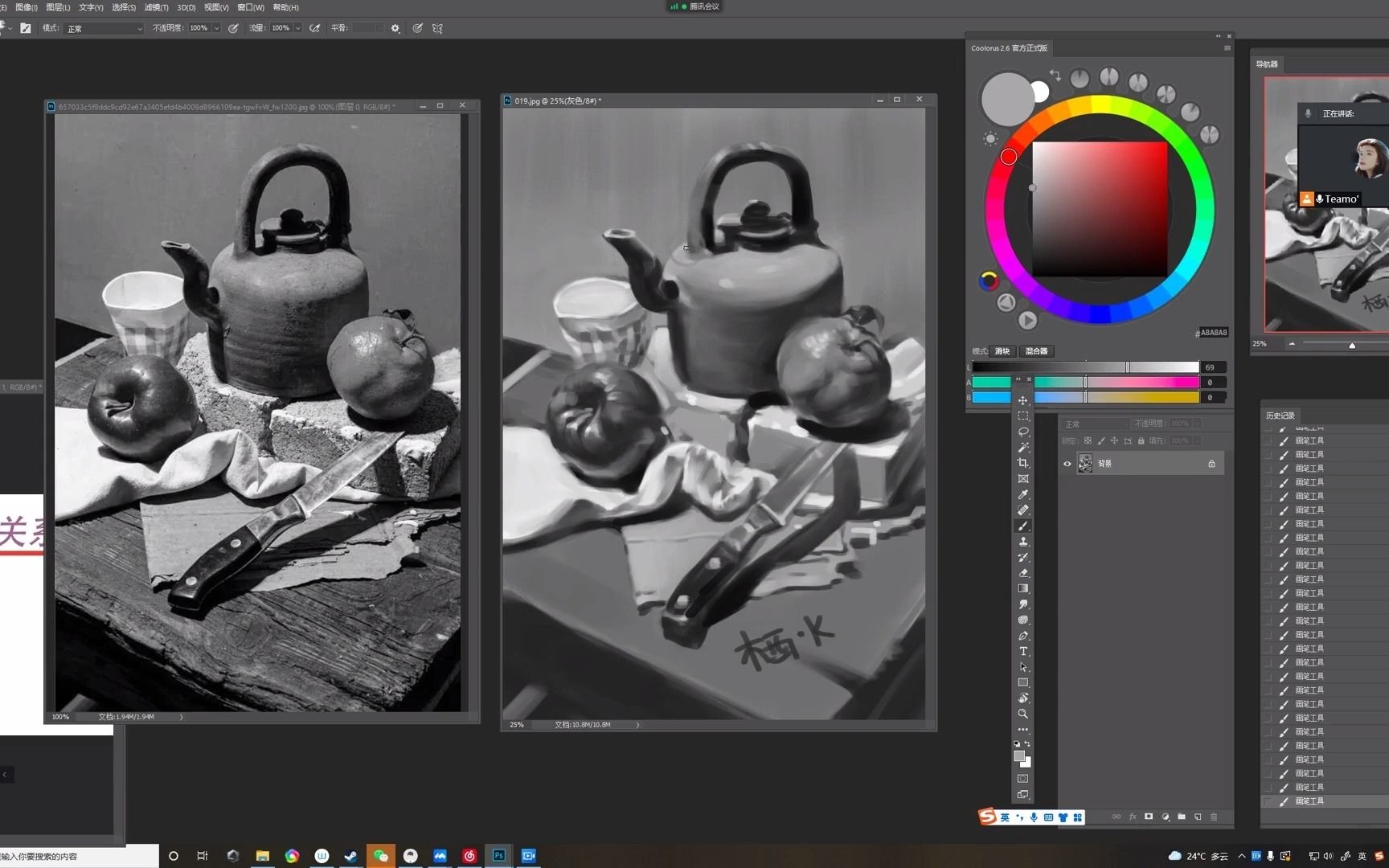Select the Sponge tool
The width and height of the screenshot is (1389, 868).
point(1022,620)
